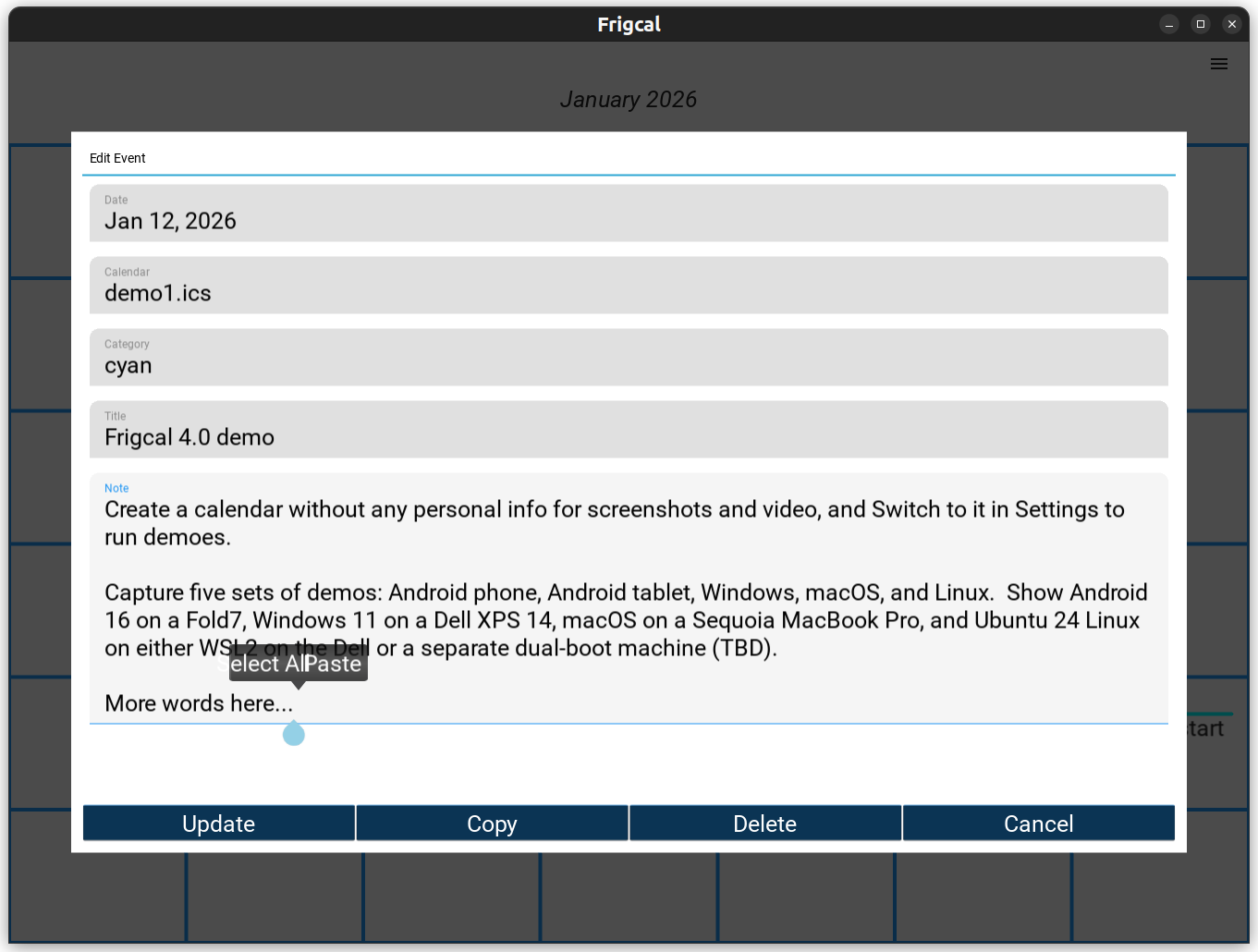This screenshot has width=1258, height=952.
Task: Cancel the Edit Event dialog
Action: 1038,824
